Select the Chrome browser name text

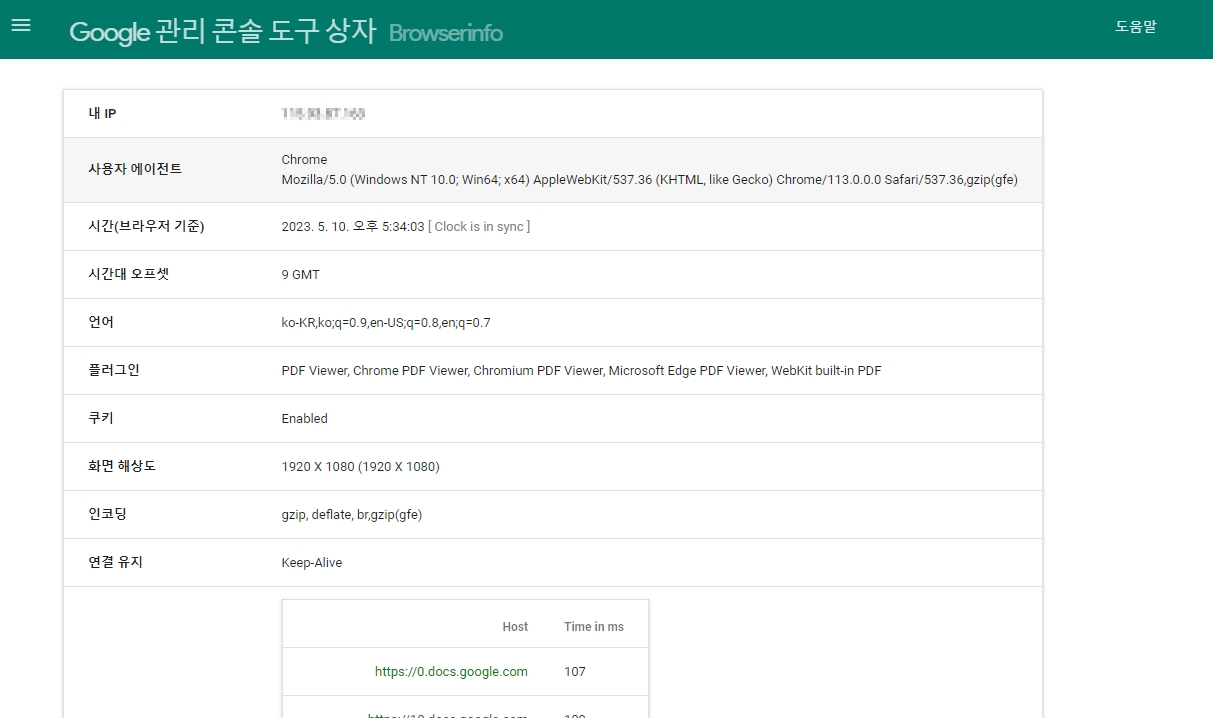304,160
